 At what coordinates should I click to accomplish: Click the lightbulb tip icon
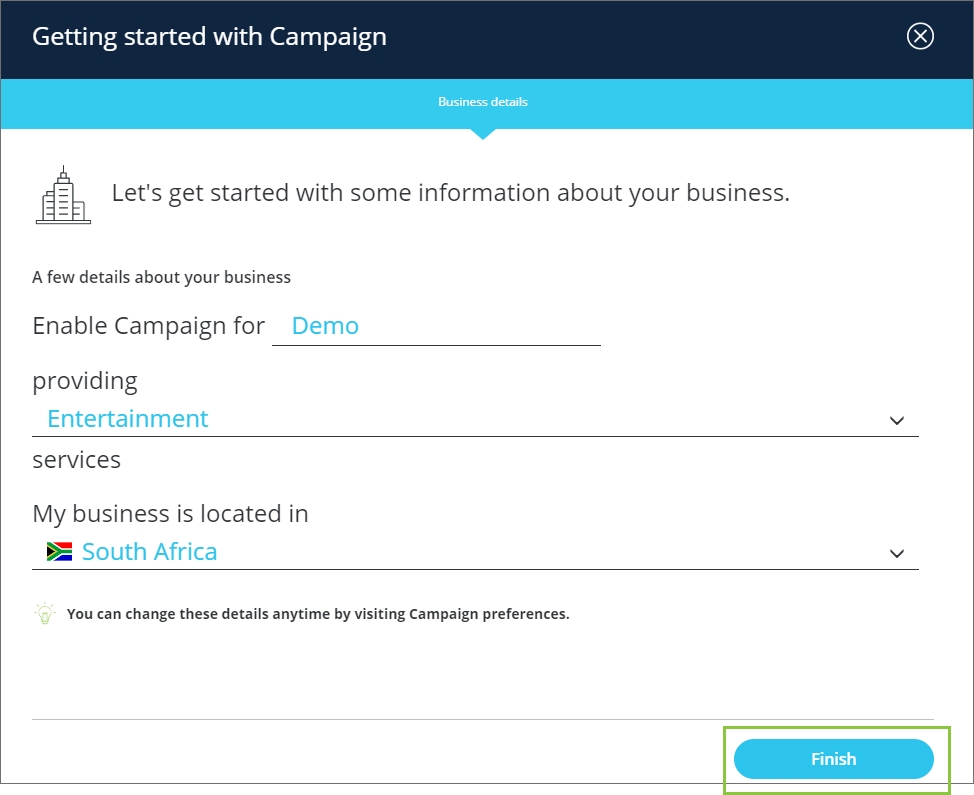[44, 613]
